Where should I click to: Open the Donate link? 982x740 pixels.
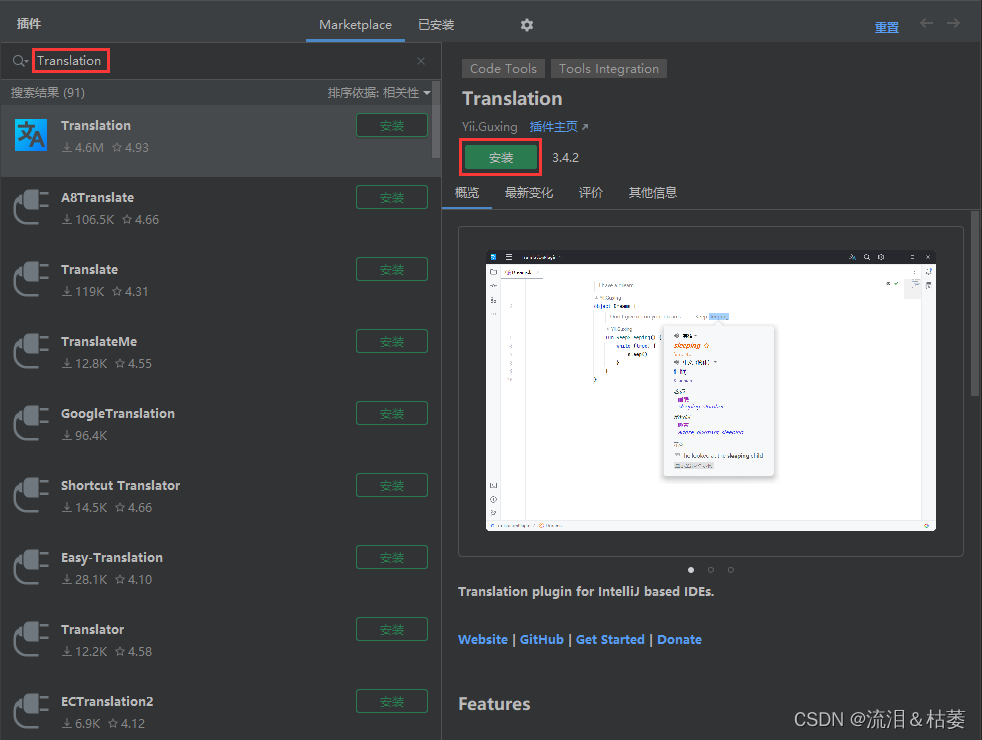pos(680,639)
